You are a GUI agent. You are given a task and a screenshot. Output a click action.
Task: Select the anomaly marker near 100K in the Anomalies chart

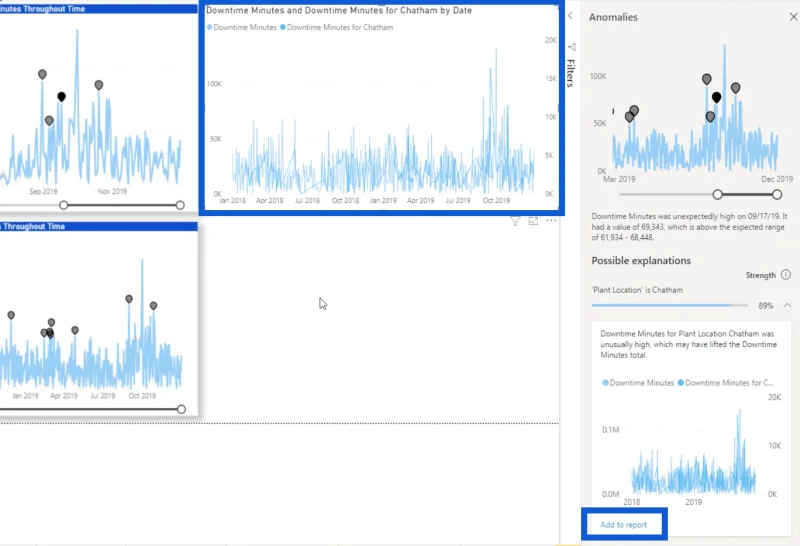pyautogui.click(x=706, y=79)
